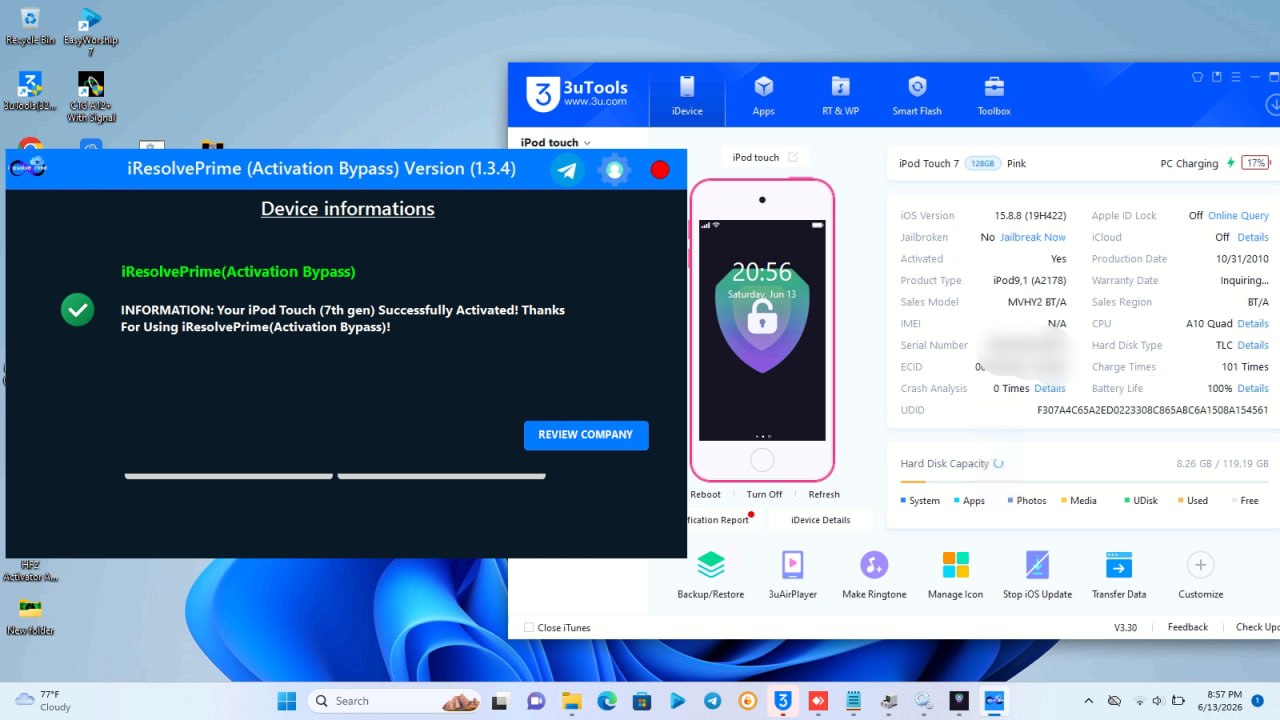Click the edit icon beside the iPod touch name

pyautogui.click(x=793, y=157)
